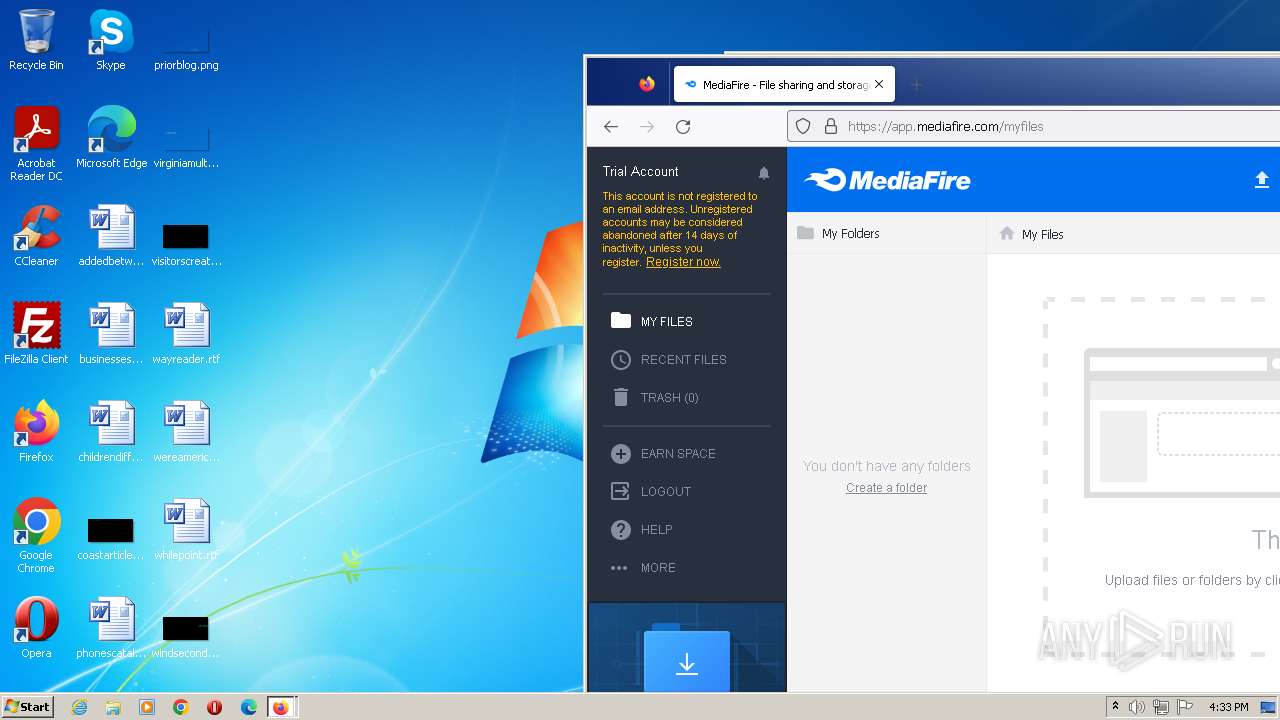The image size is (1280, 720).
Task: Show hidden system tray icons
Action: pyautogui.click(x=1116, y=707)
